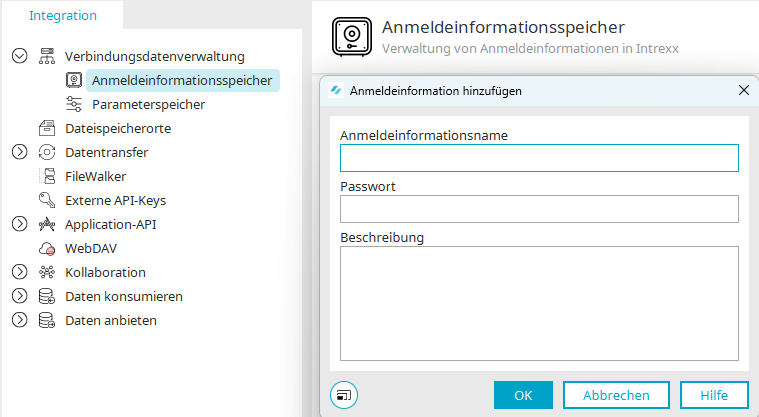Confirm the dialog with OK
This screenshot has height=417, width=759.
(523, 395)
